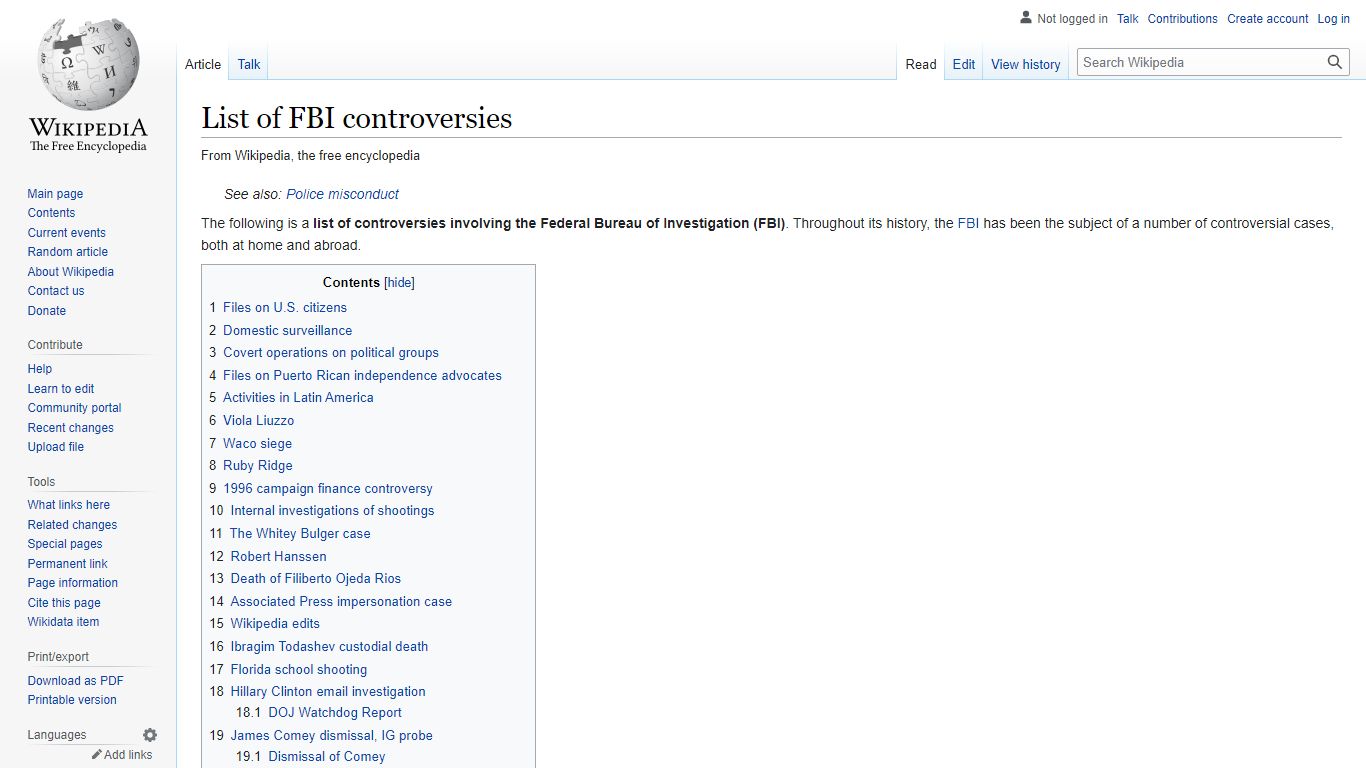Open What links here tool
Viewport: 1366px width, 768px height.
click(x=69, y=505)
